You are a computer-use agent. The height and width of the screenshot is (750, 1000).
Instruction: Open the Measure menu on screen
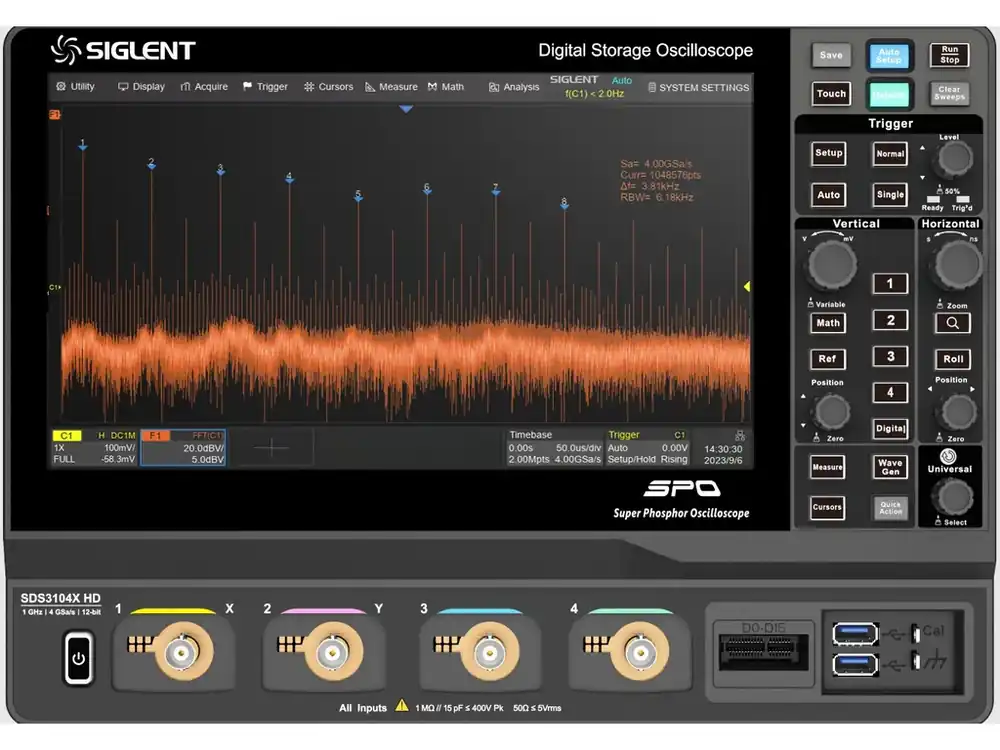click(391, 87)
